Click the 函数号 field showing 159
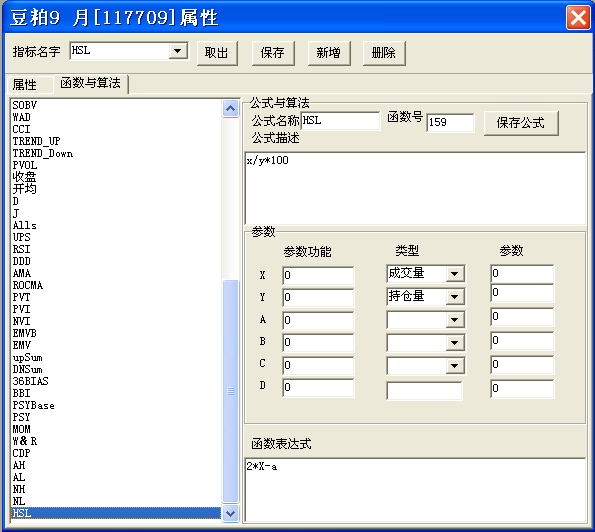Viewport: 595px width, 532px height. click(x=450, y=123)
